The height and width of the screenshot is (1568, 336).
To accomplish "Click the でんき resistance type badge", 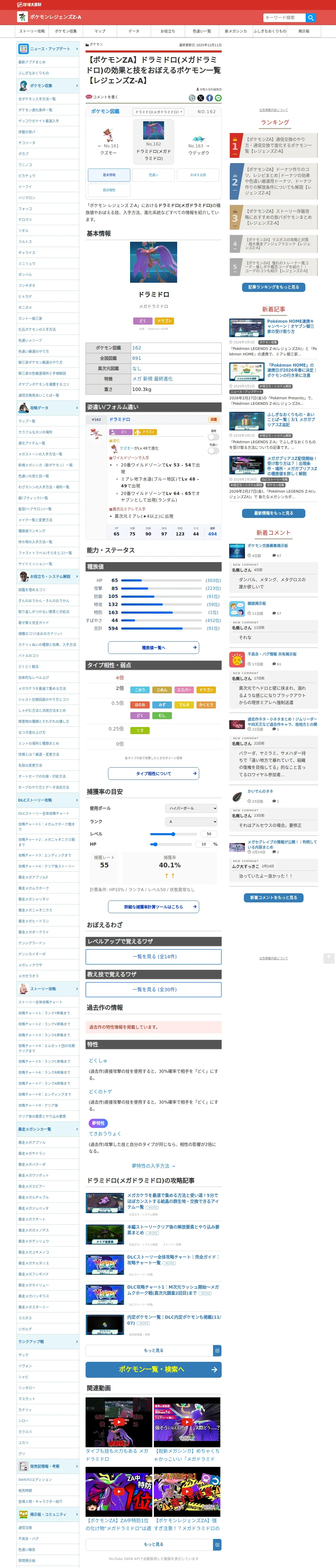I will [x=184, y=705].
